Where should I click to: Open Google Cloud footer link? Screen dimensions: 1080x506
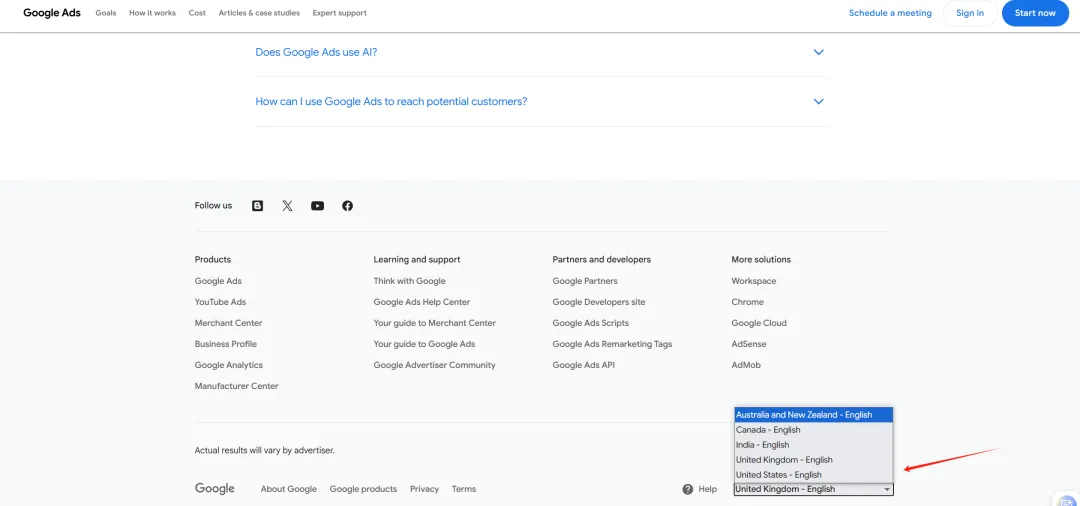(759, 323)
